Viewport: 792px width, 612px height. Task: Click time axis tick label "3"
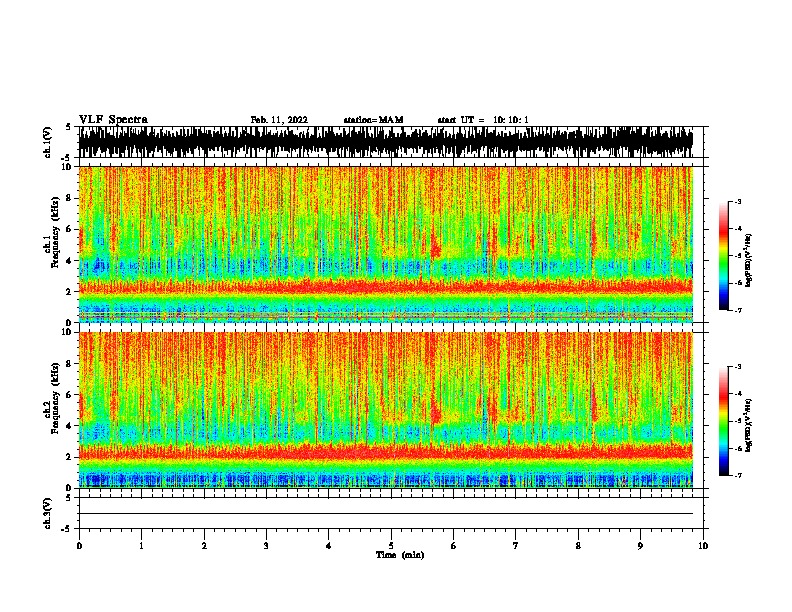266,546
